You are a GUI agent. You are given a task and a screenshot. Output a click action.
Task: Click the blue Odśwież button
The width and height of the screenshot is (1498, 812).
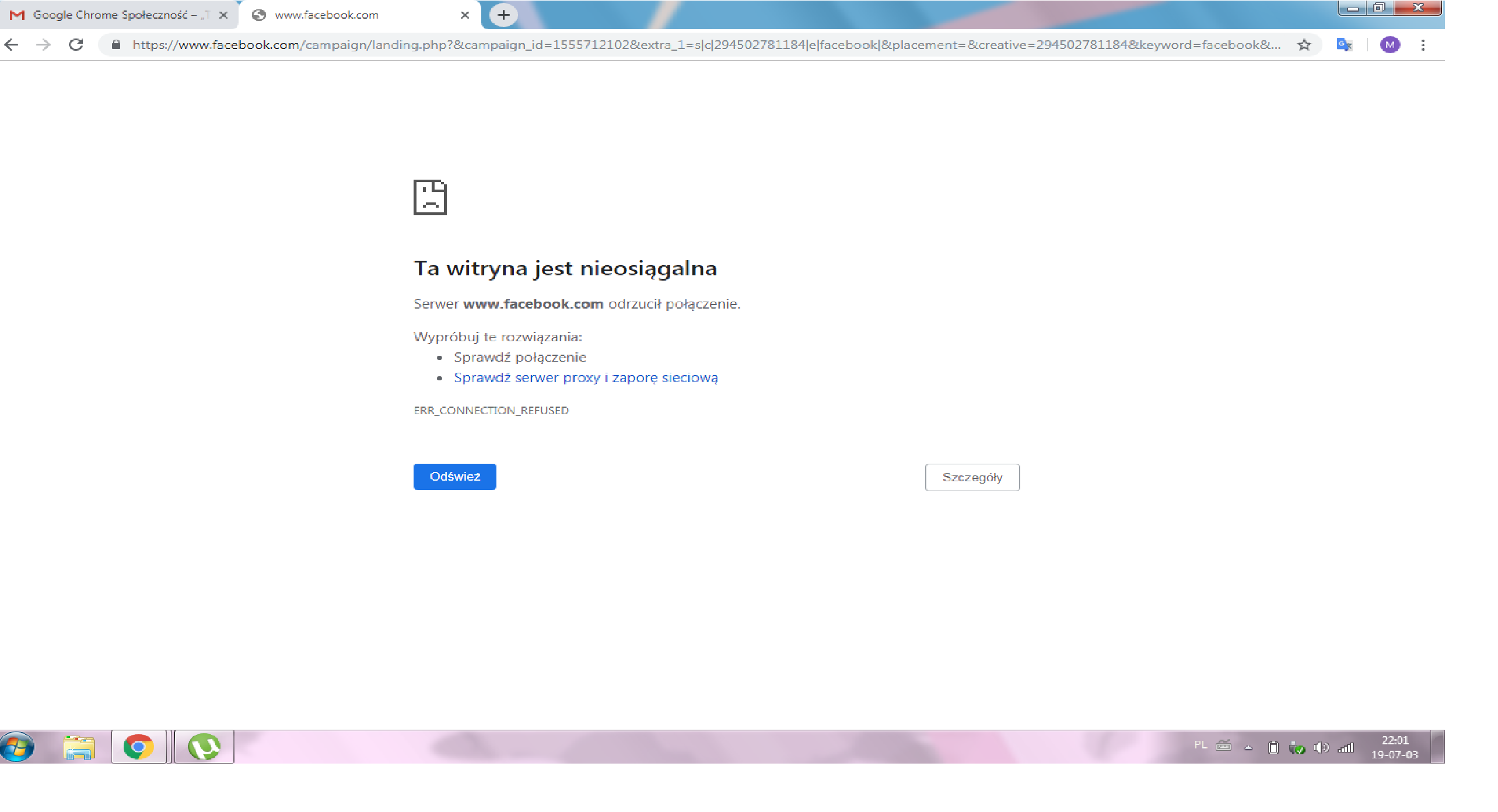click(x=455, y=477)
